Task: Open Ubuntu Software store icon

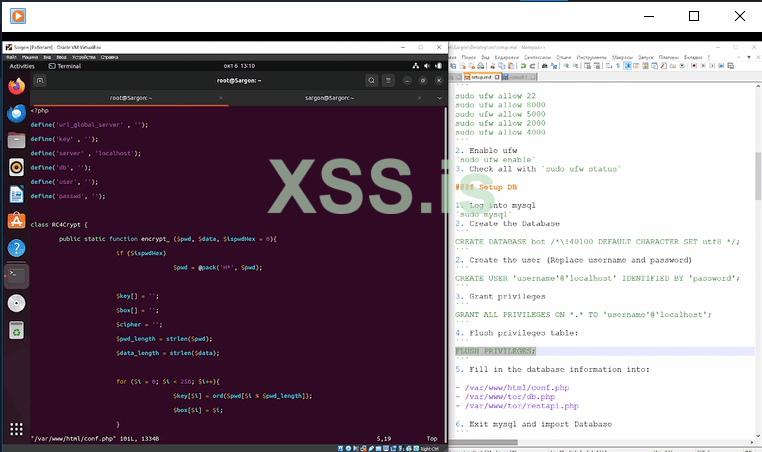Action: [x=16, y=220]
